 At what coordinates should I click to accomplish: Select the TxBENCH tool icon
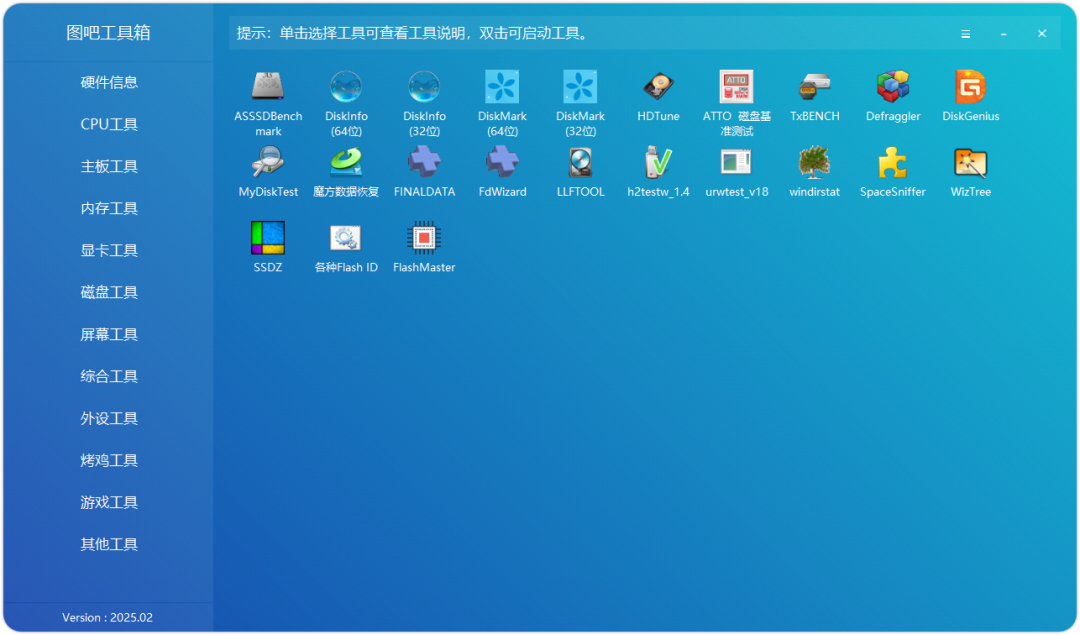click(x=814, y=87)
